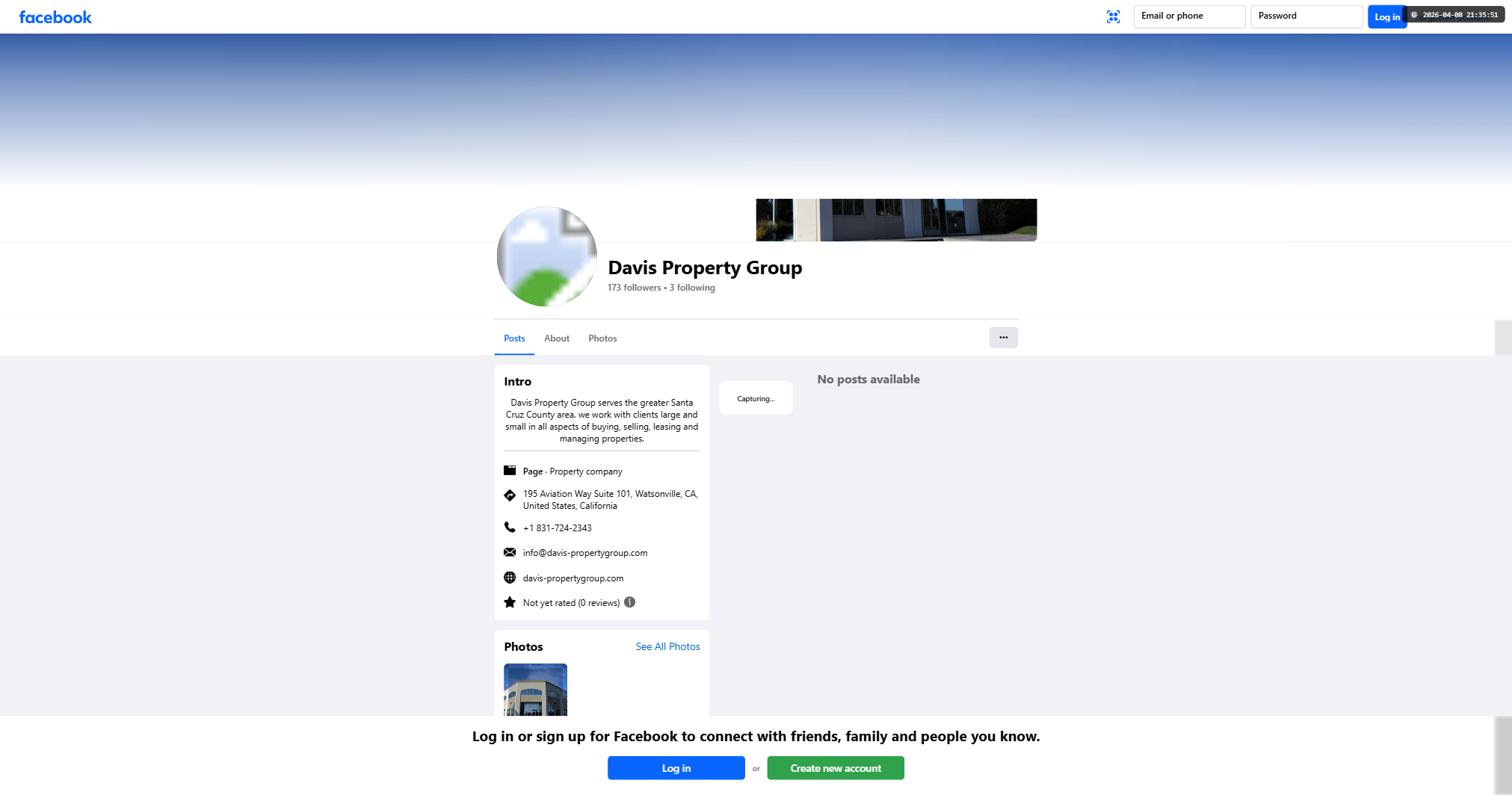Screen dimensions: 1512x795
Task: Open the building cover photo
Action: (x=896, y=220)
